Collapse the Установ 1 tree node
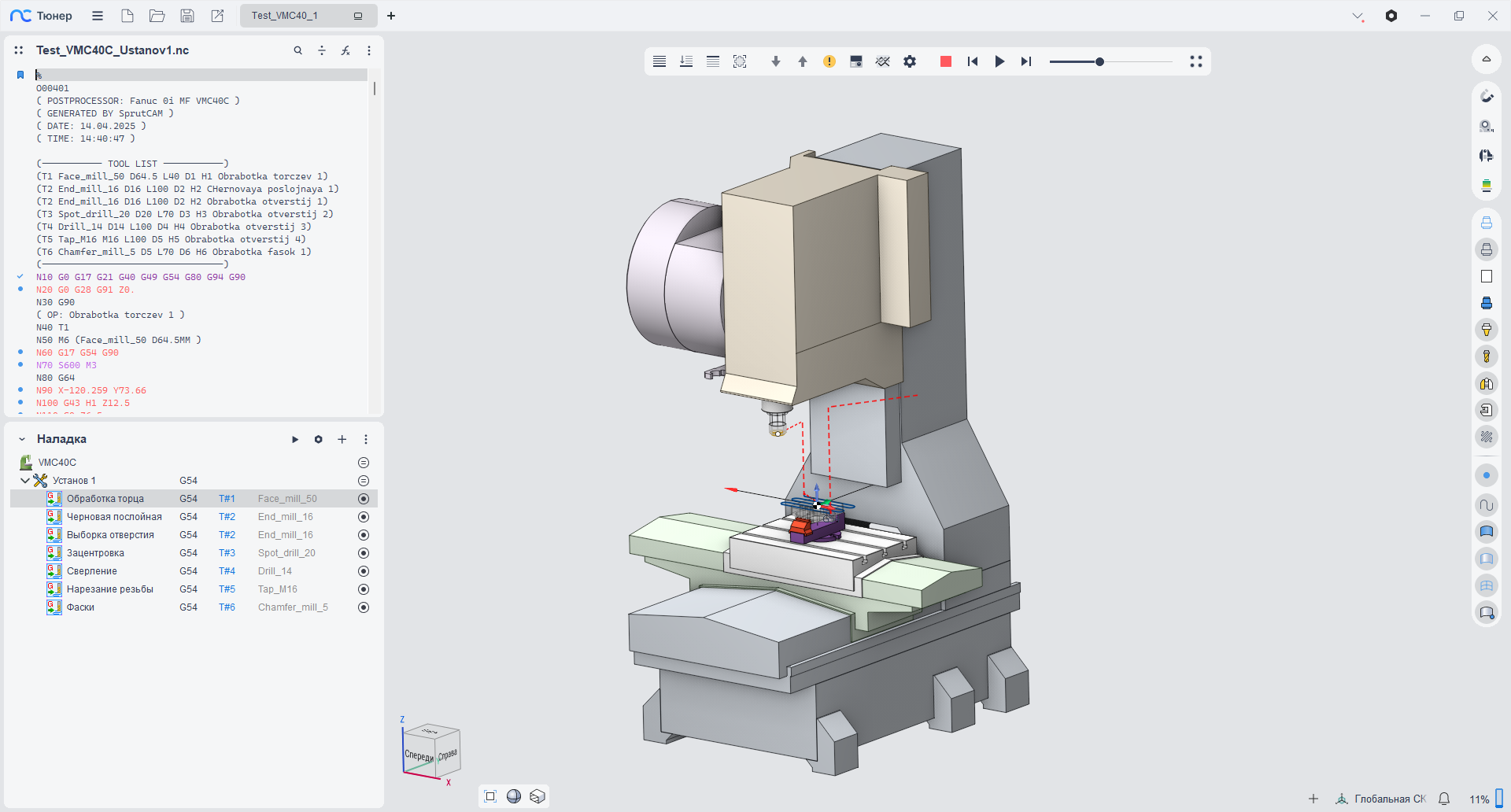This screenshot has height=812, width=1511. [25, 481]
